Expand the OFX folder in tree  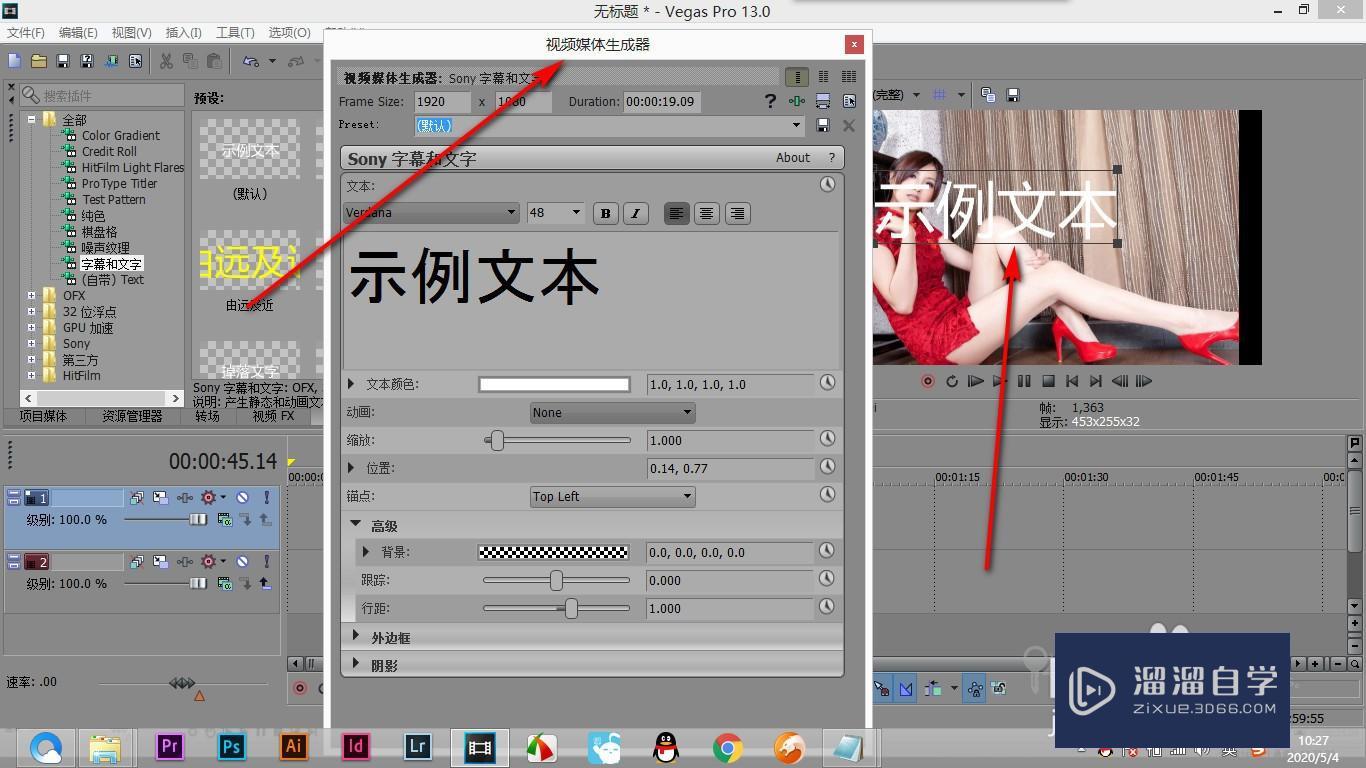(x=32, y=296)
